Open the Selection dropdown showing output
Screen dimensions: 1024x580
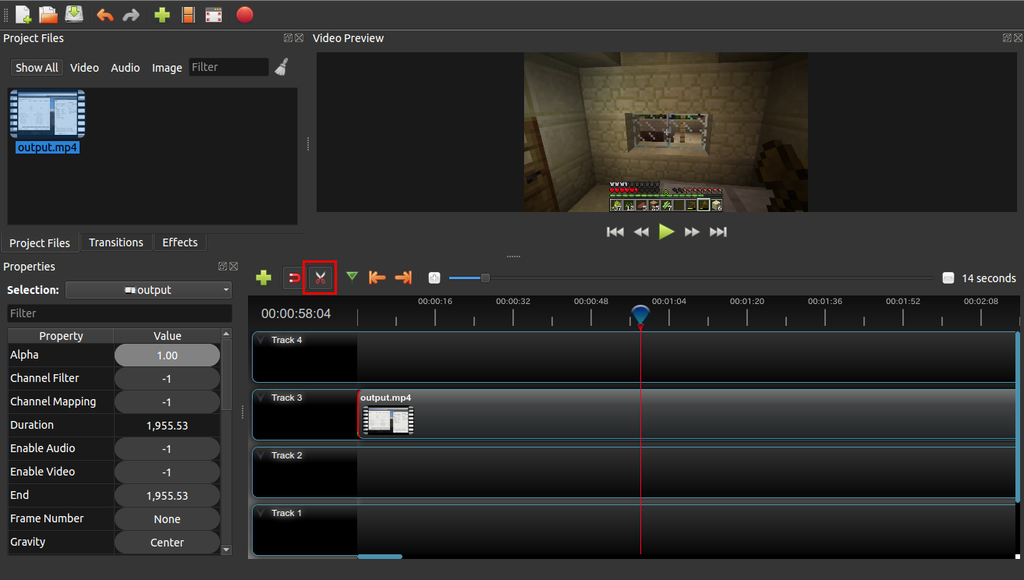[x=149, y=290]
